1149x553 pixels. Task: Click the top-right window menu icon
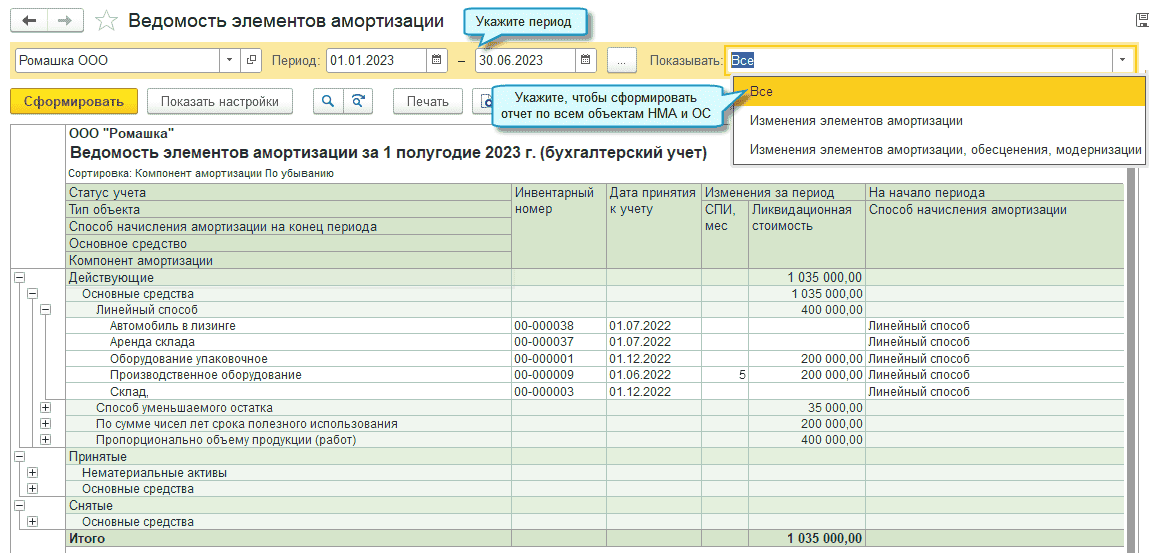coord(1141,20)
